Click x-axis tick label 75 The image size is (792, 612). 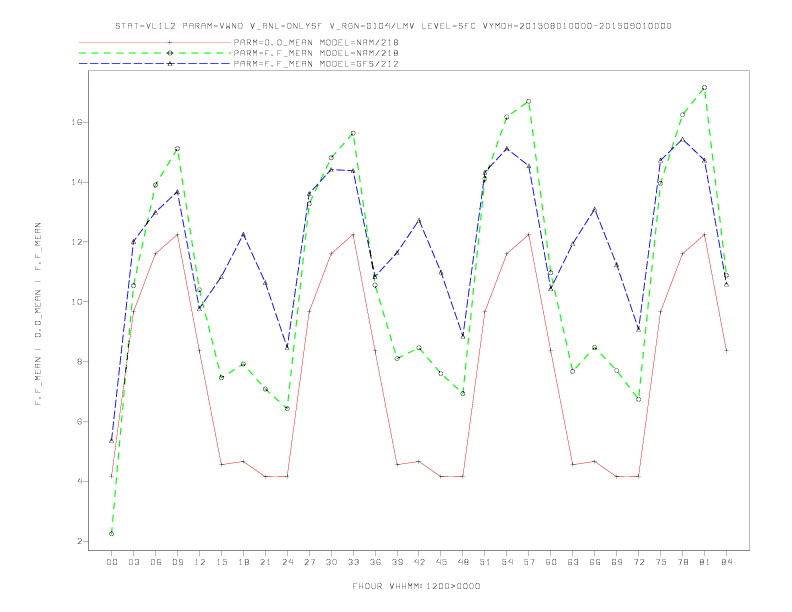(x=661, y=562)
